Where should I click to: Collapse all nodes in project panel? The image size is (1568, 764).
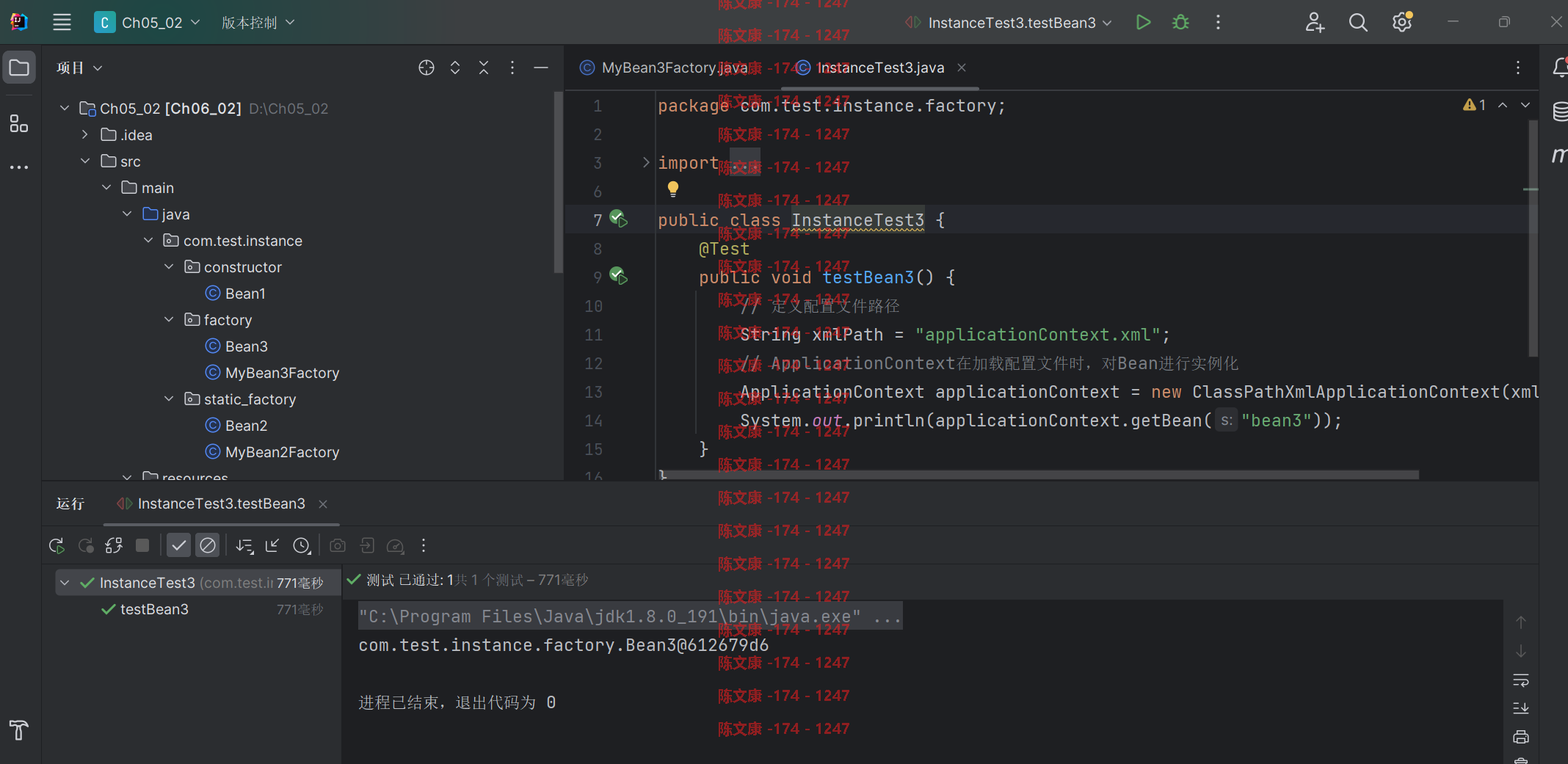[484, 68]
